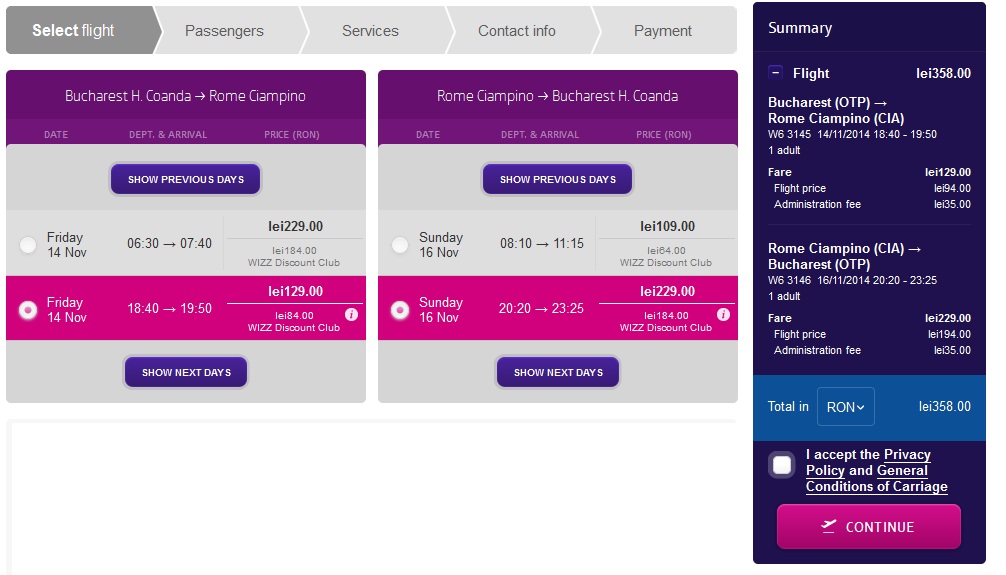The image size is (1006, 575).
Task: Click info icon on return 20:20 flight
Action: pyautogui.click(x=723, y=314)
